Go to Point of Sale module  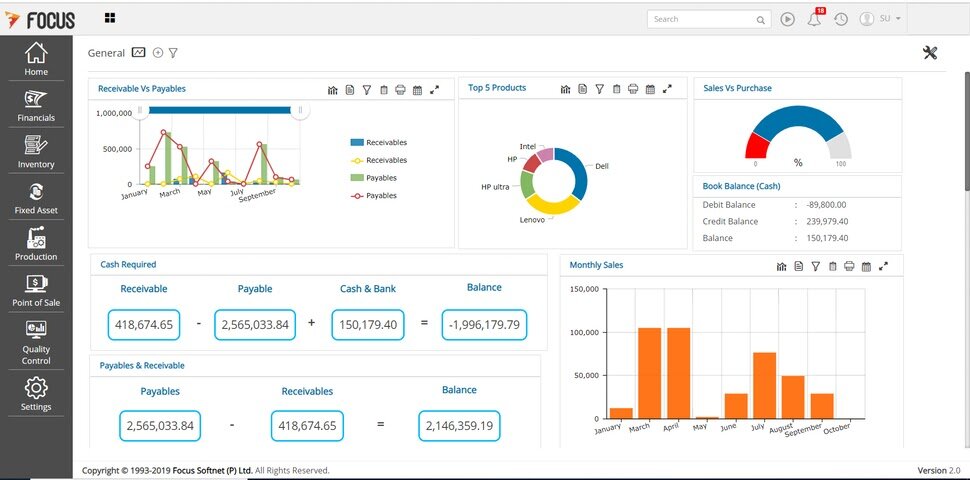(x=36, y=291)
